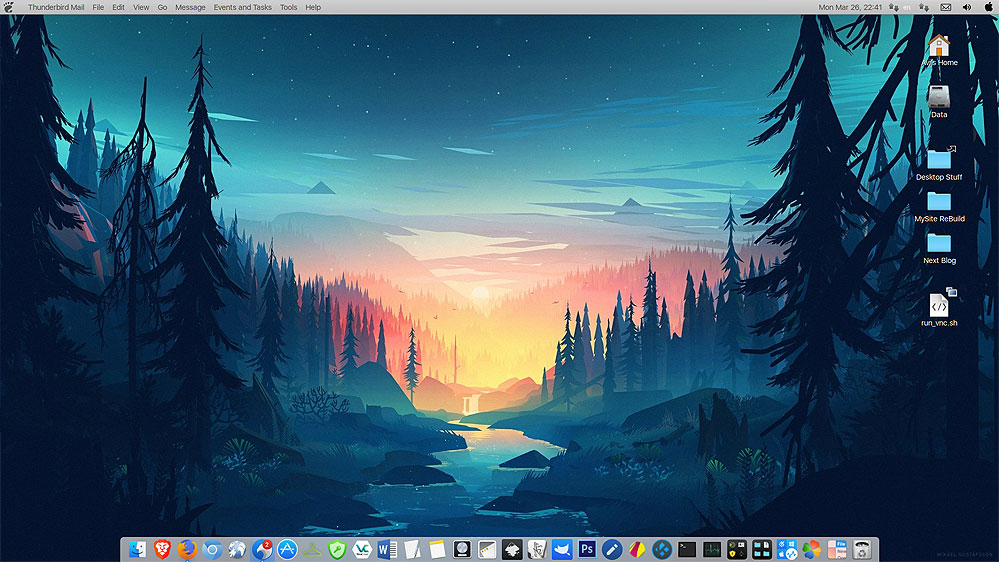Click the date and time clock
The width and height of the screenshot is (999, 562).
coord(850,7)
